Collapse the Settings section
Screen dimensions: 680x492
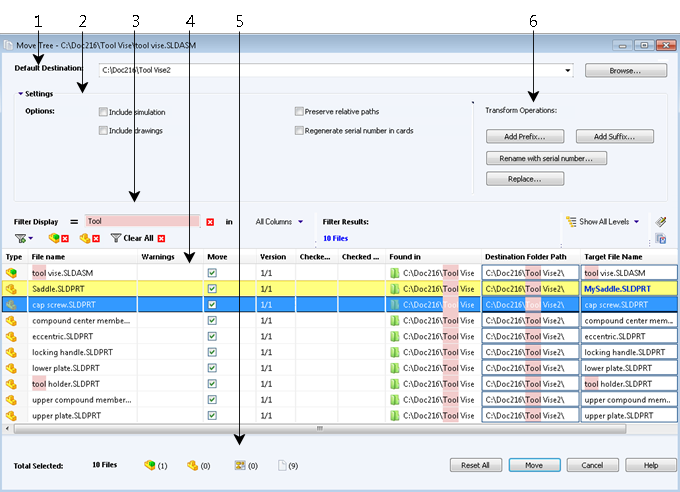click(x=20, y=93)
